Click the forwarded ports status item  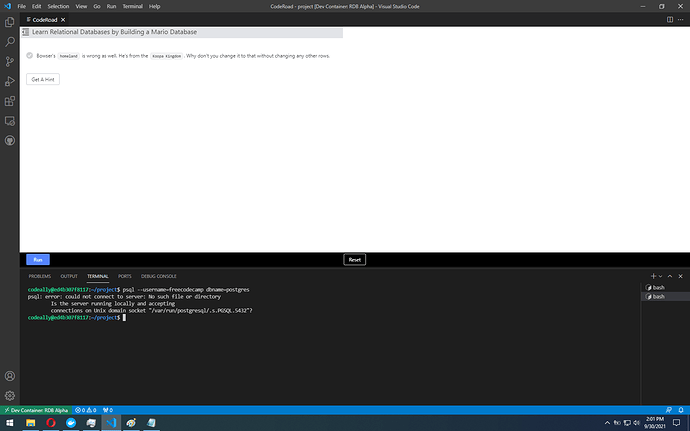[x=107, y=410]
